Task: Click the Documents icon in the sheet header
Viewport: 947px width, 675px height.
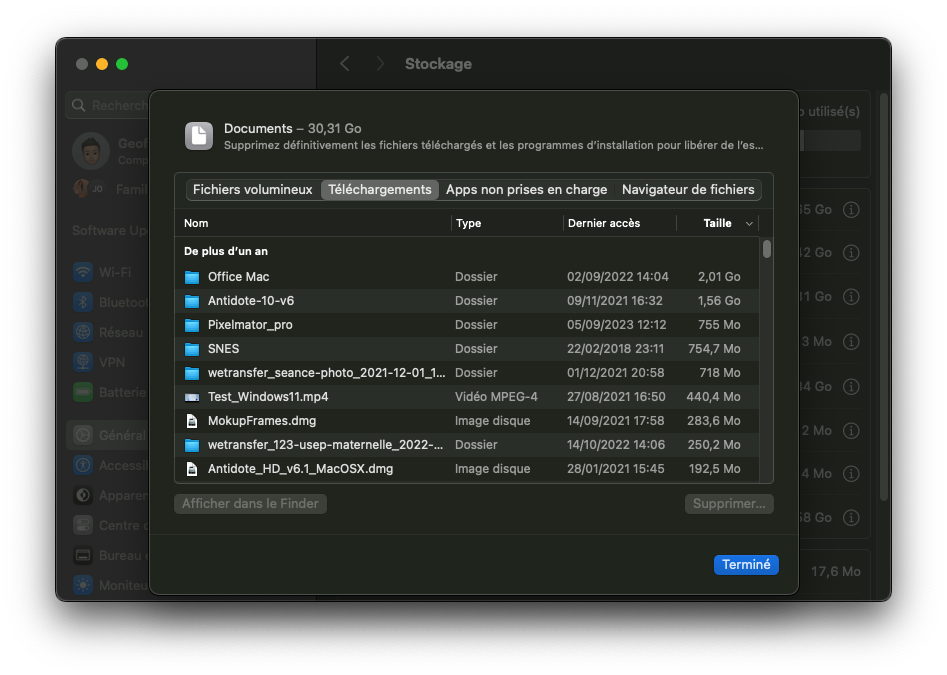Action: pyautogui.click(x=199, y=136)
